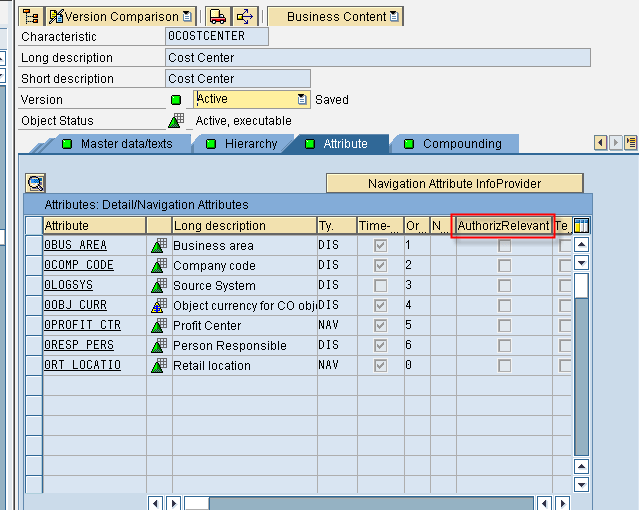Viewport: 639px width, 510px height.
Task: Click Profit Center status icon
Action: 159,325
